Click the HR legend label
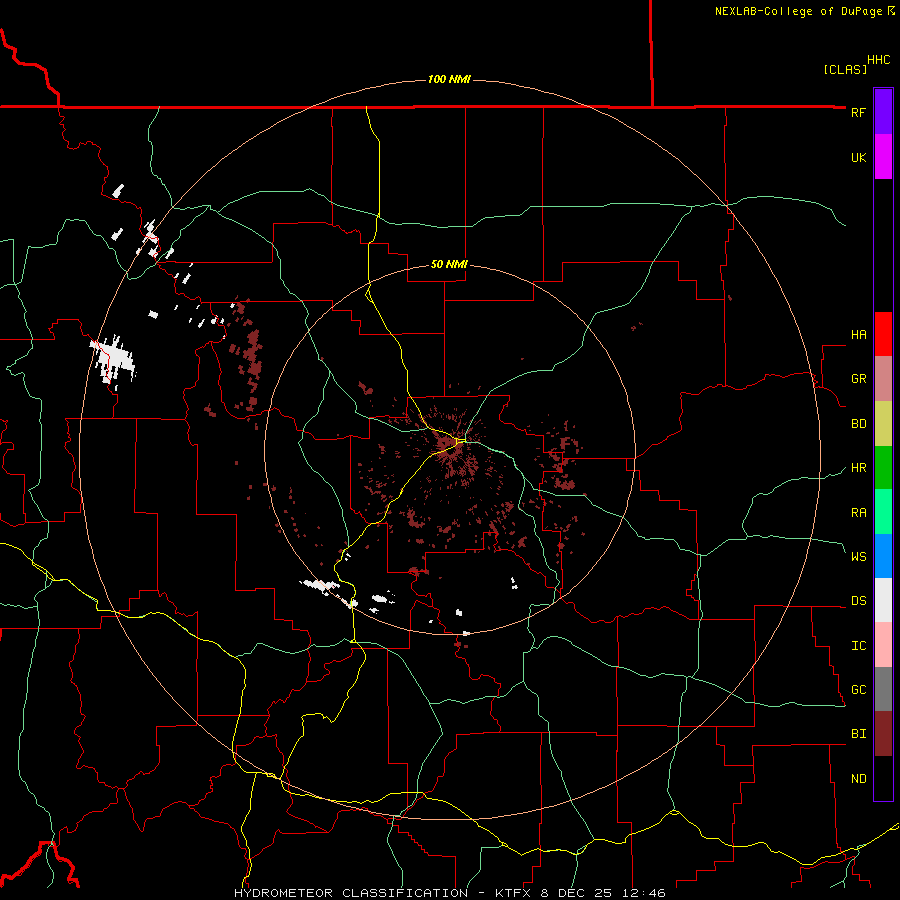Screen dimensions: 900x900 coord(858,468)
